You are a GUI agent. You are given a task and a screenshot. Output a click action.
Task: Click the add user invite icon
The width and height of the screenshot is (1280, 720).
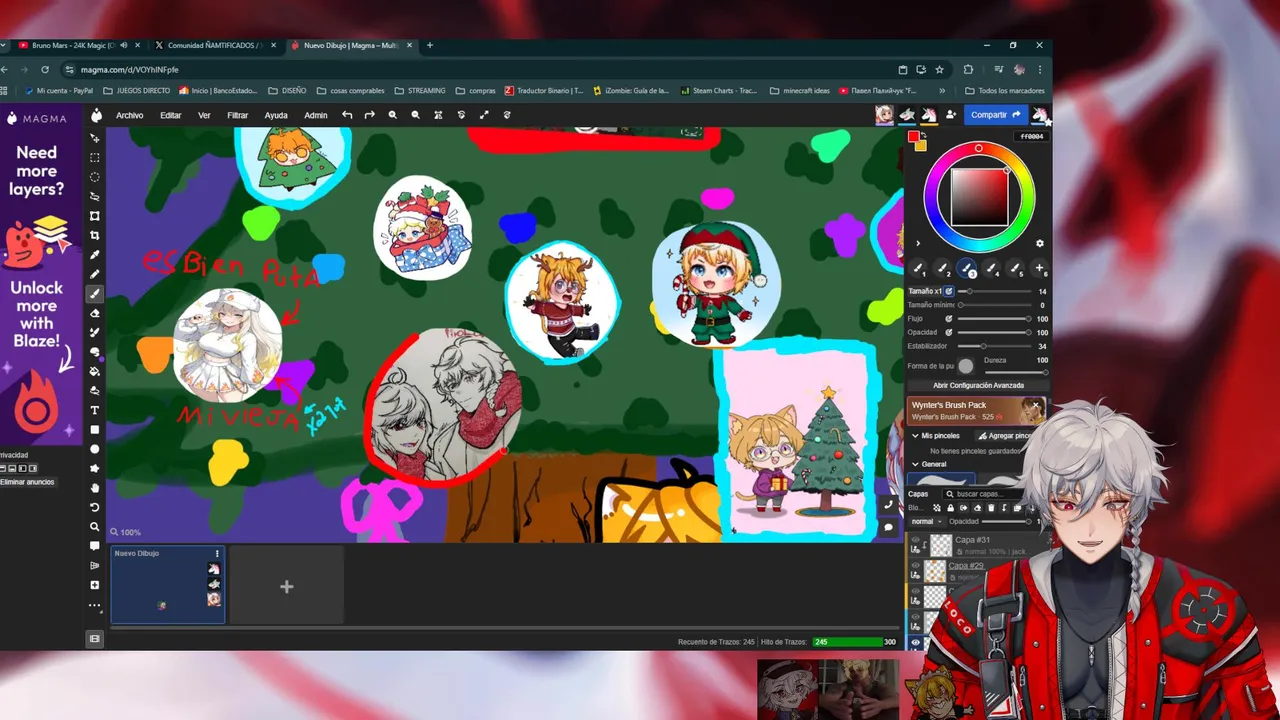click(x=951, y=115)
